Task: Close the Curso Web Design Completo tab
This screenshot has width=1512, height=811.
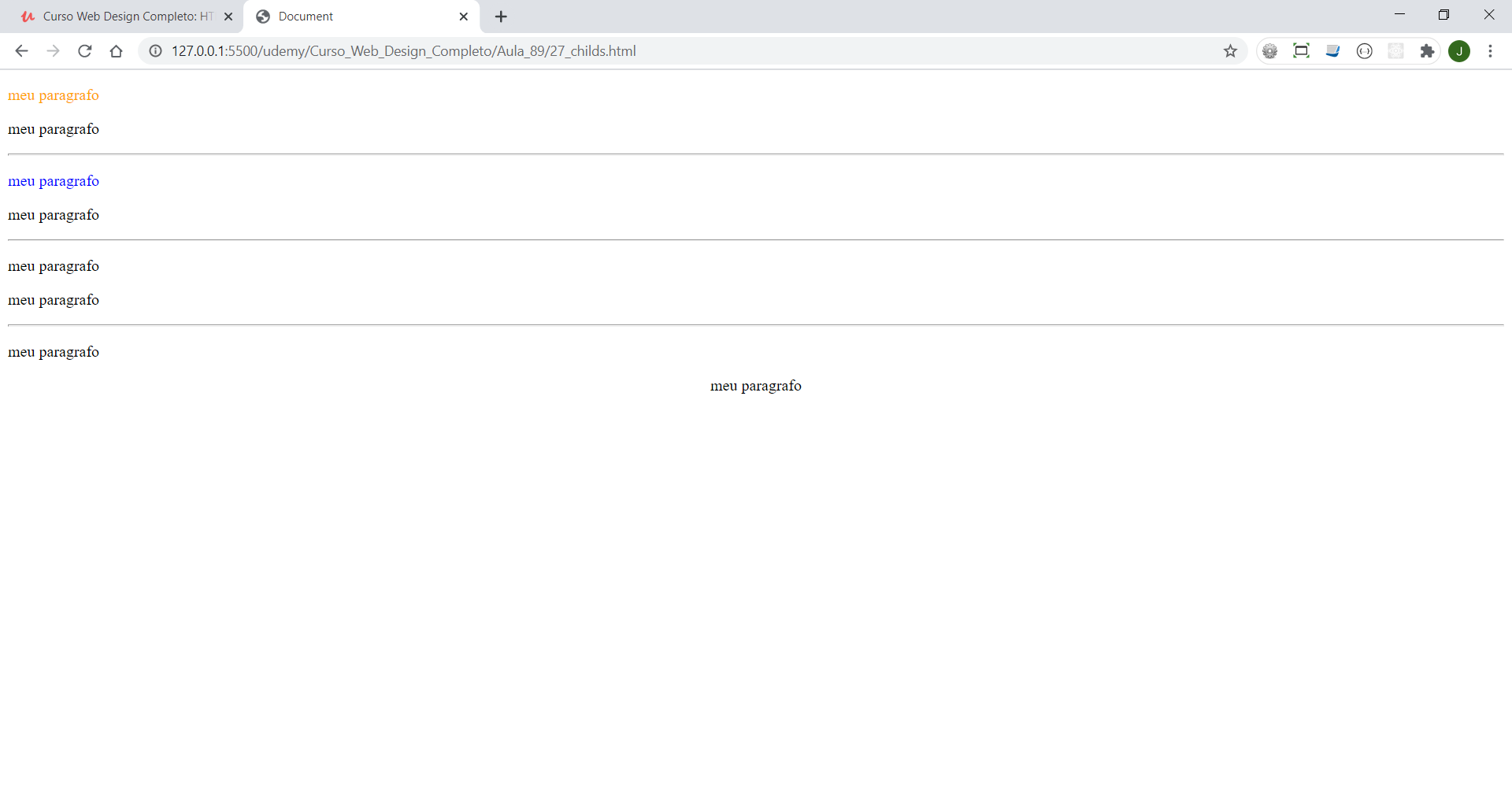Action: 228,17
